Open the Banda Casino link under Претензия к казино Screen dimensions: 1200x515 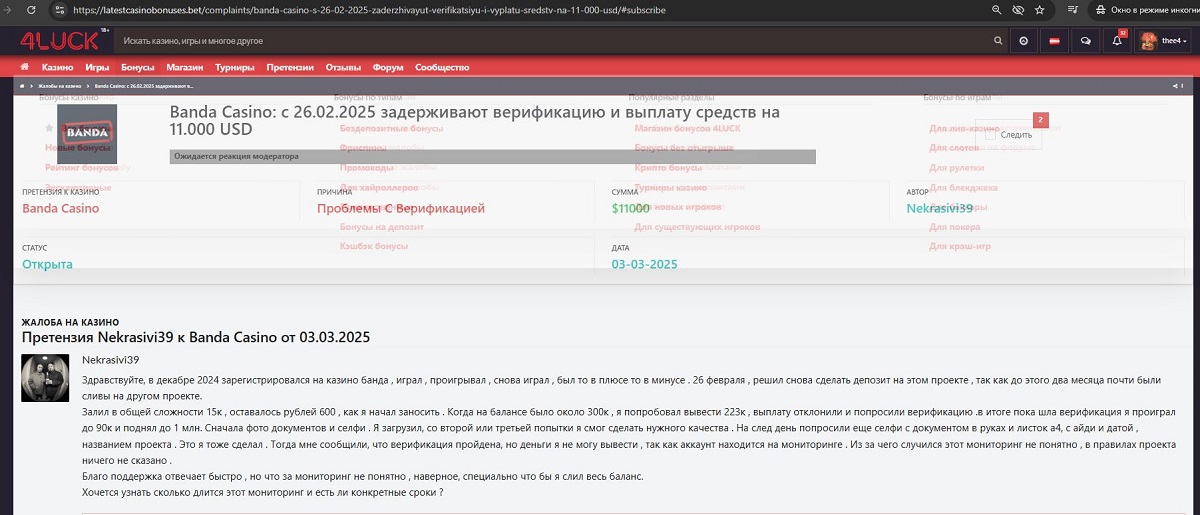[61, 208]
